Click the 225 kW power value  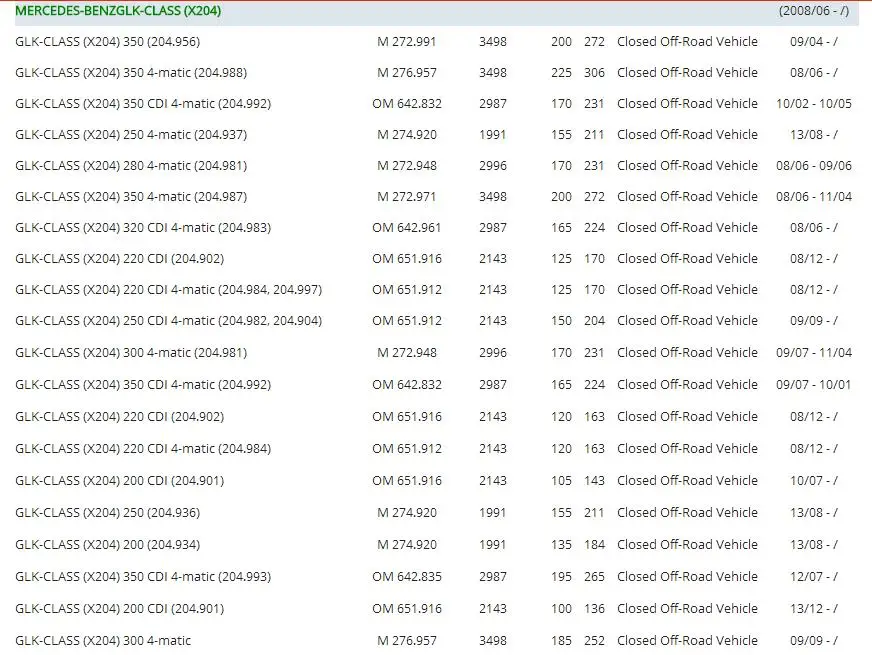tap(561, 73)
